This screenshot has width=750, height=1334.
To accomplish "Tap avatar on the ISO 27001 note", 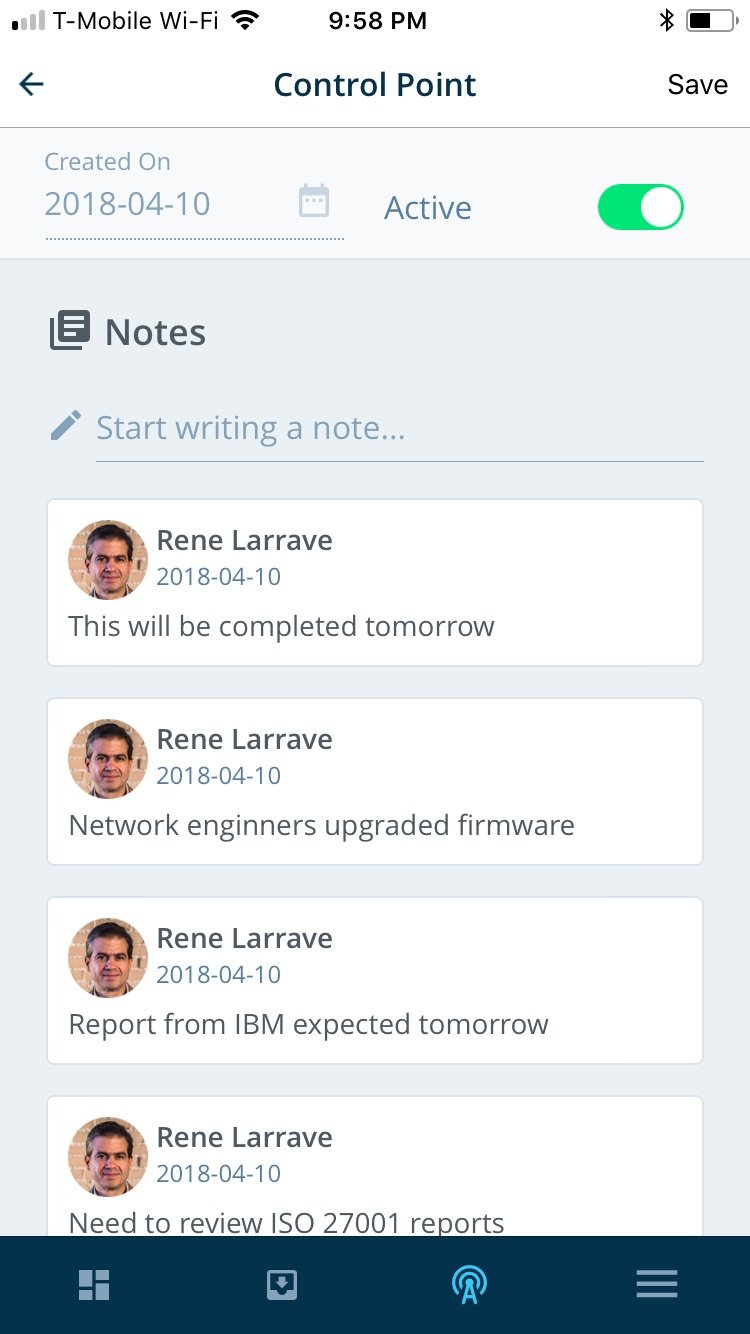I will tap(108, 1156).
